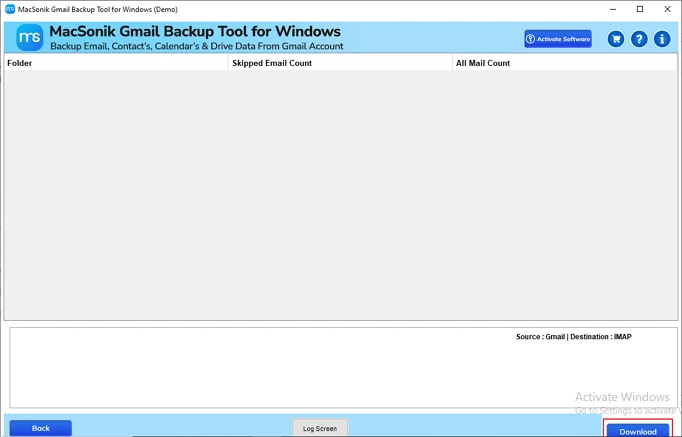Select the Skipped Email Count column header
The image size is (682, 437).
point(340,63)
